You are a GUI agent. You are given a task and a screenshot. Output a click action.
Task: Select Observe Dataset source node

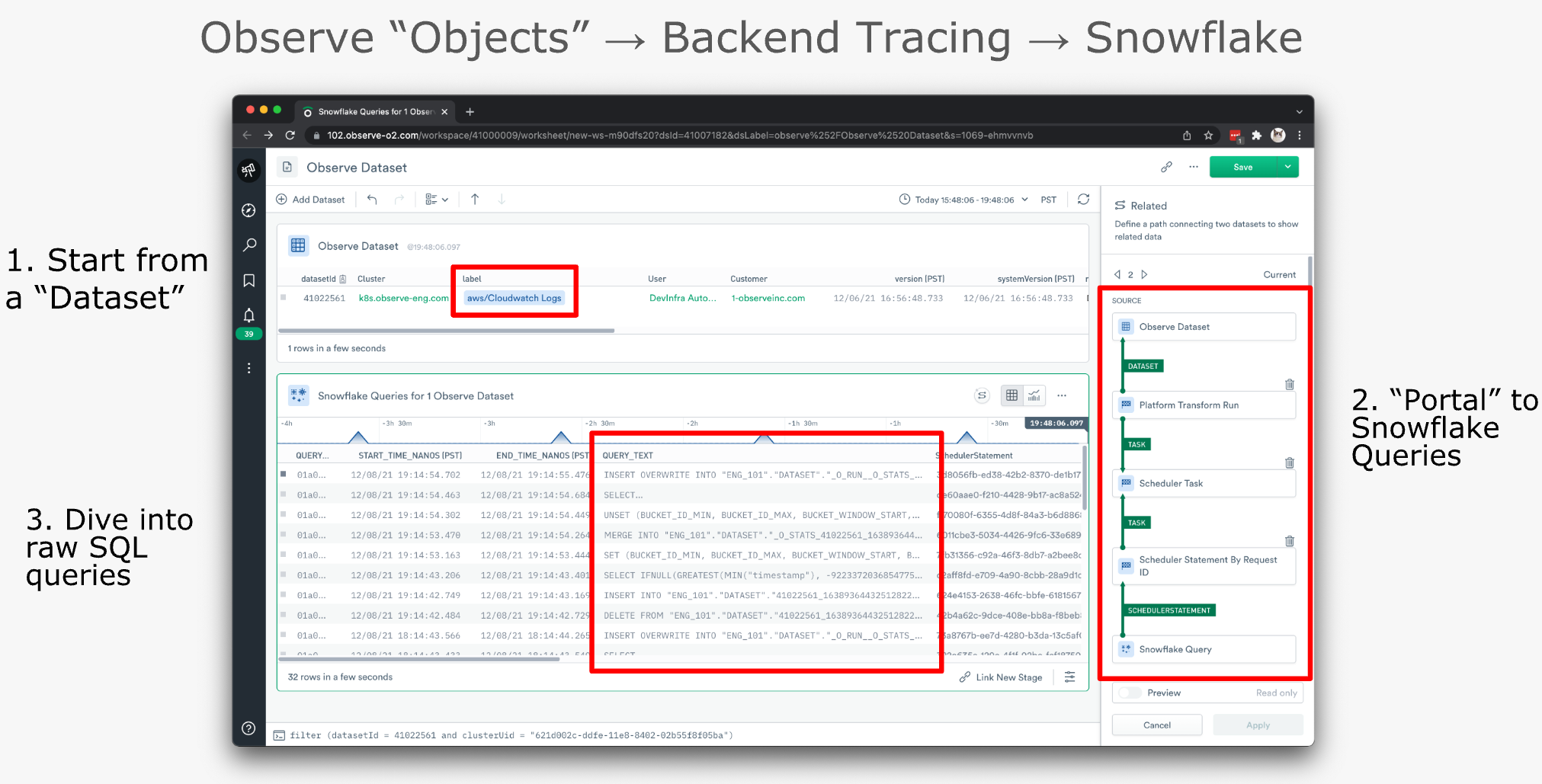coord(1204,327)
